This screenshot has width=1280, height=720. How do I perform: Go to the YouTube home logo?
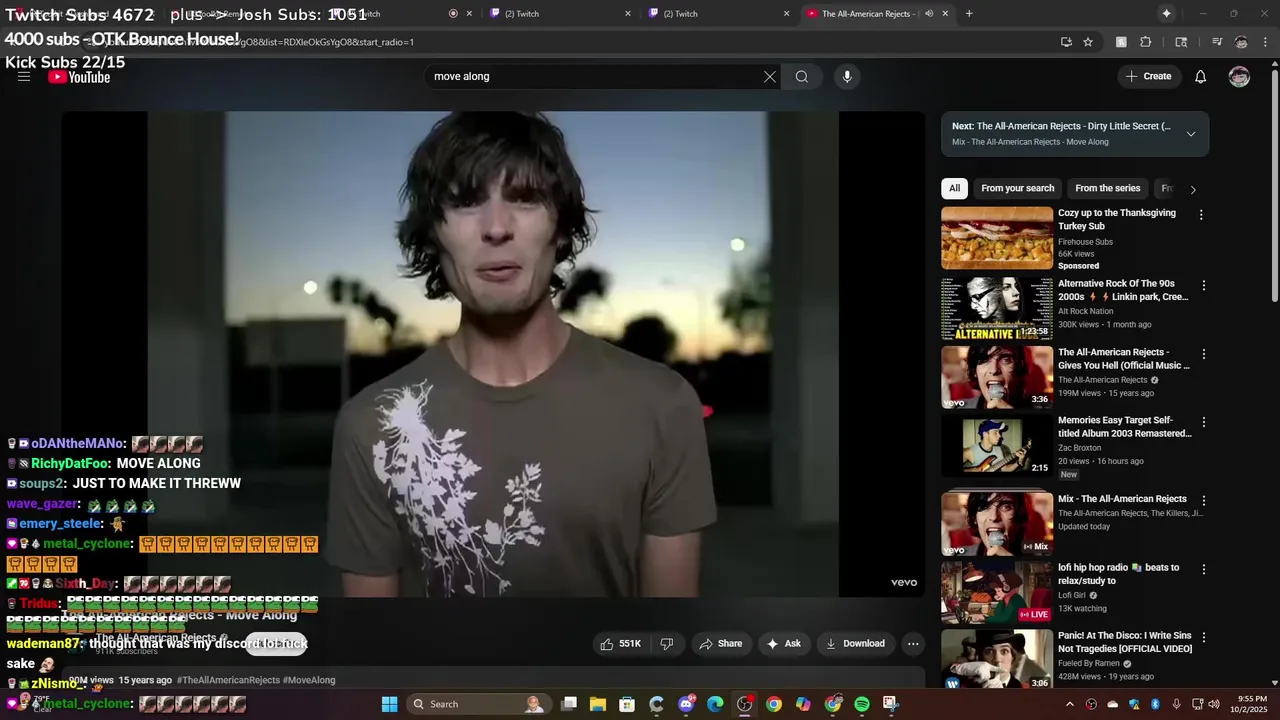[79, 77]
